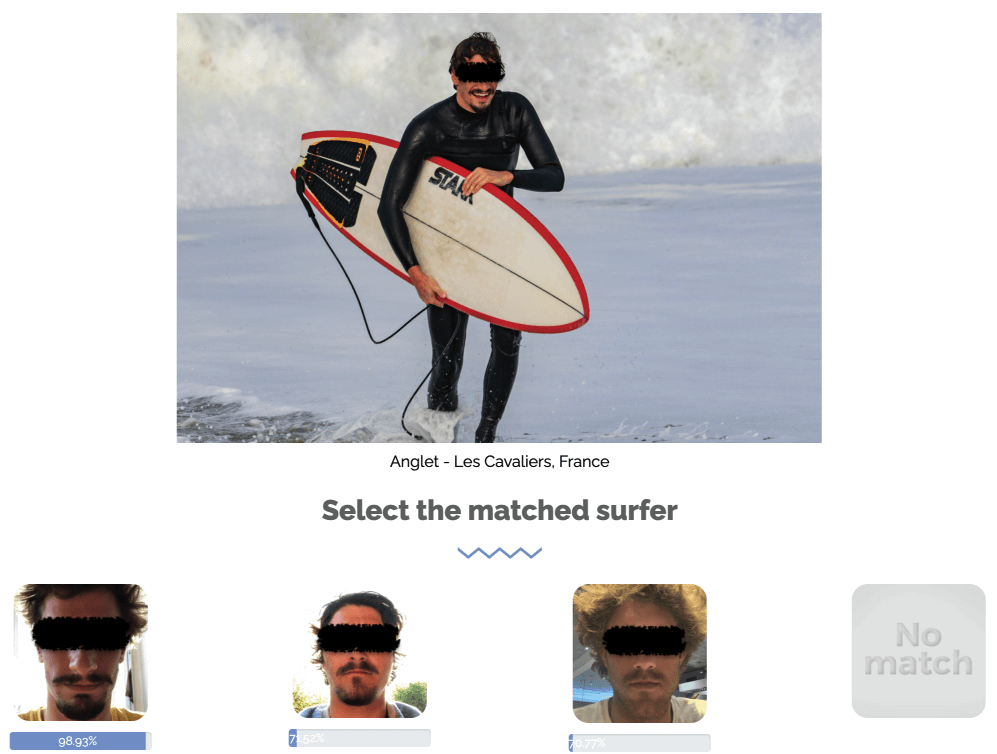Click the Anglet - Les Cavaliers, France caption

(499, 462)
